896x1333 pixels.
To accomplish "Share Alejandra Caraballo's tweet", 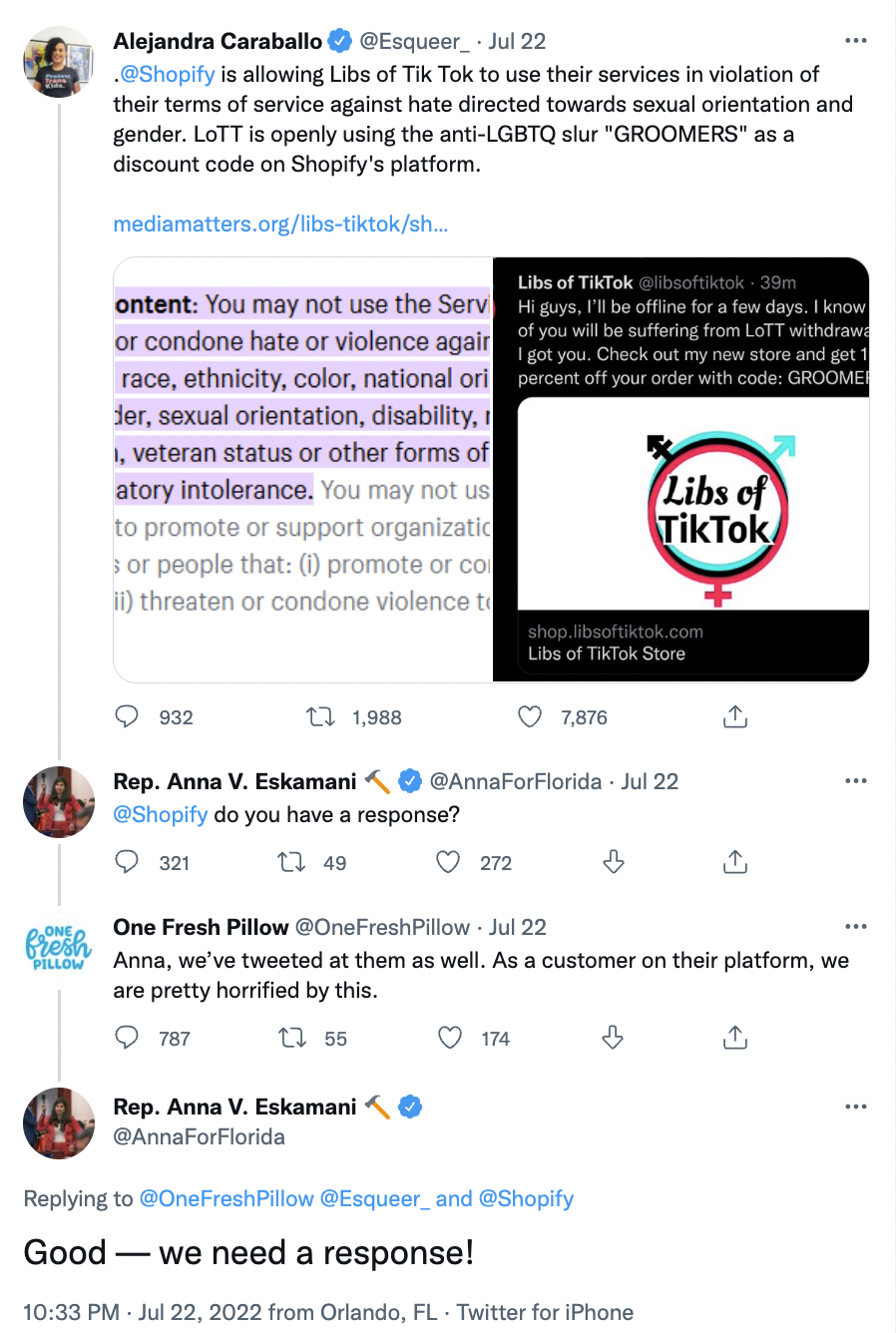I will pyautogui.click(x=735, y=716).
